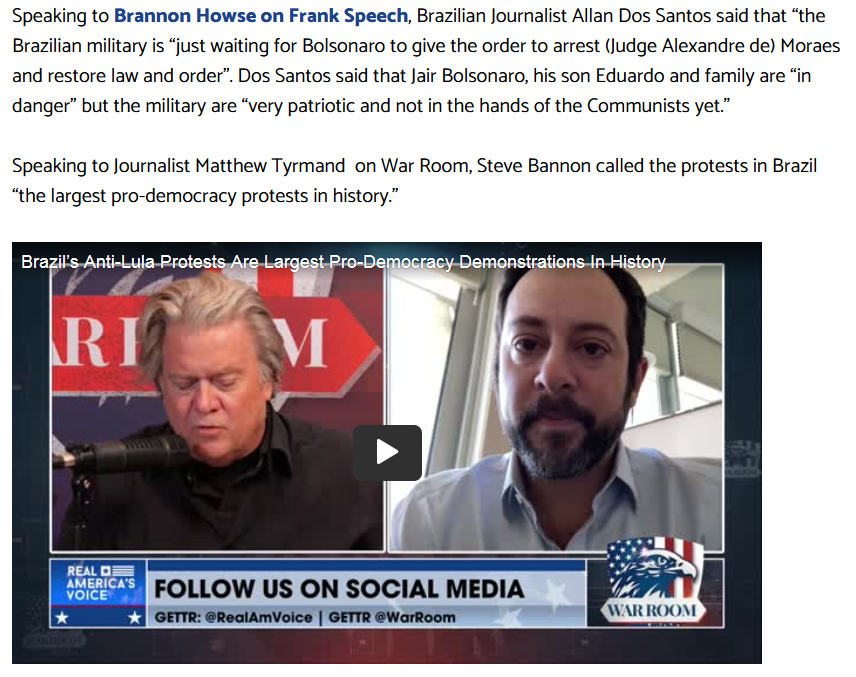Click the left white star under Real America's Voice
The width and height of the screenshot is (856, 677).
pyautogui.click(x=62, y=617)
